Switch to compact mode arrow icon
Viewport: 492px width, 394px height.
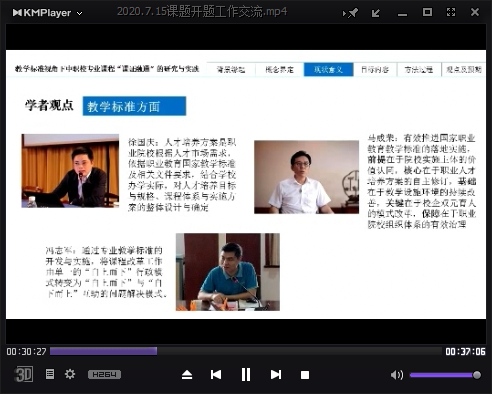coord(376,13)
